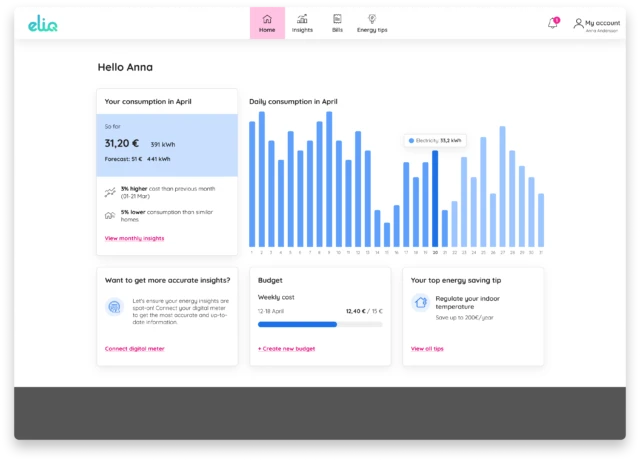Switch to Energy tips tab
The height and width of the screenshot is (461, 640).
372,23
